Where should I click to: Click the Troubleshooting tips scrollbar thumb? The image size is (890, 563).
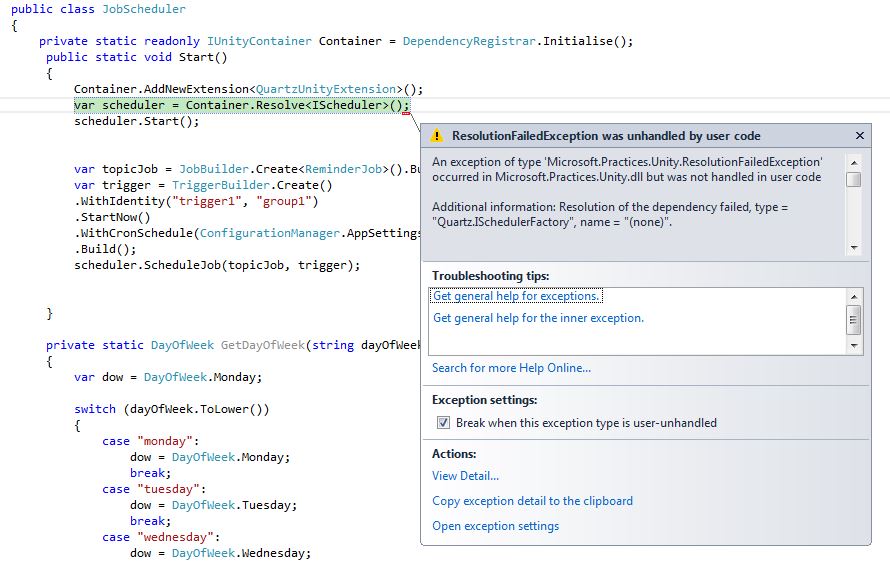click(853, 320)
